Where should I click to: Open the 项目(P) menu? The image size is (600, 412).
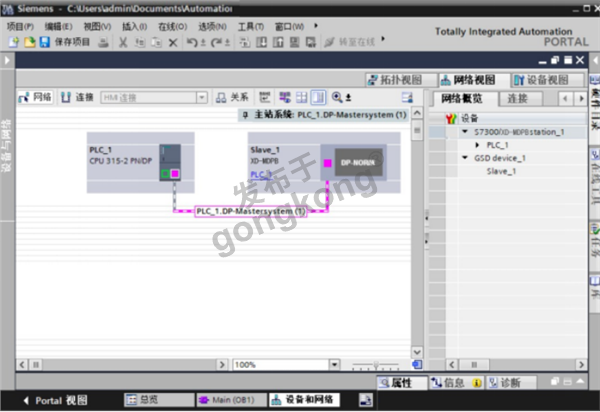point(20,26)
